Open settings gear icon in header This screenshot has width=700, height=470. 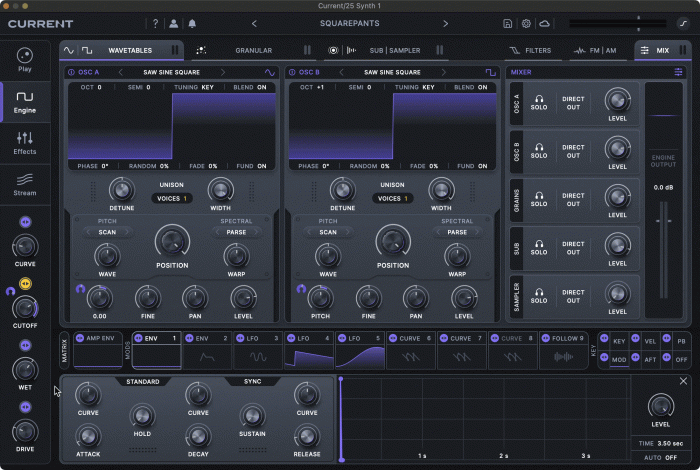pyautogui.click(x=526, y=24)
